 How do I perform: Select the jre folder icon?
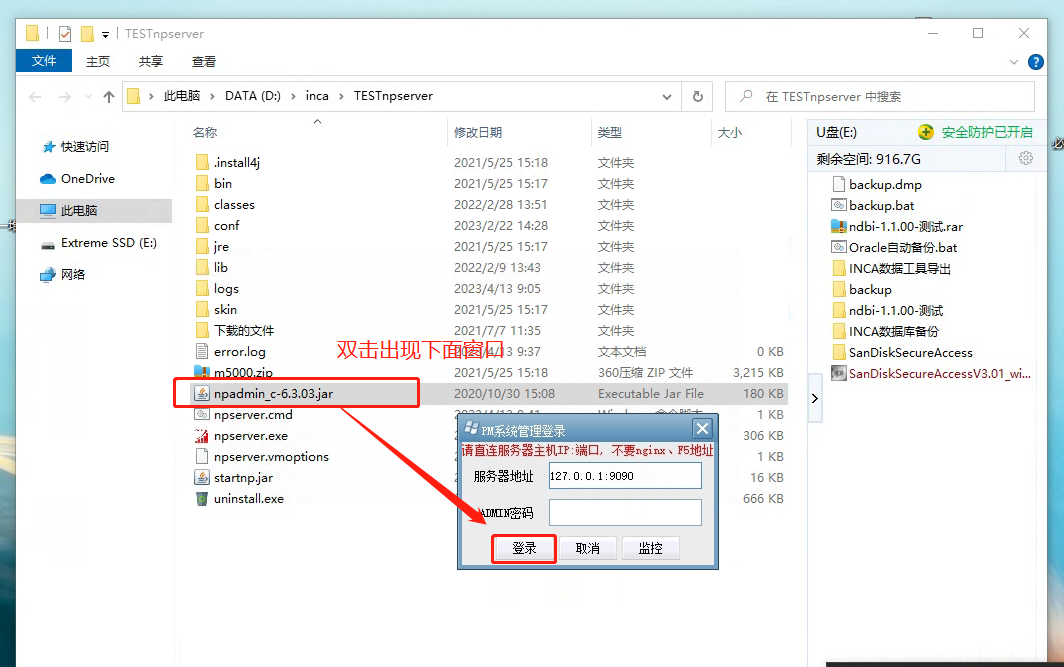pyautogui.click(x=202, y=246)
